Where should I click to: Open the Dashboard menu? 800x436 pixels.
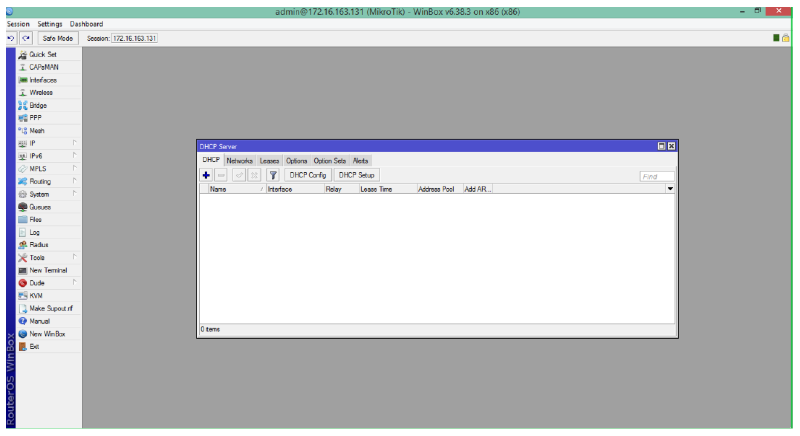pos(86,24)
